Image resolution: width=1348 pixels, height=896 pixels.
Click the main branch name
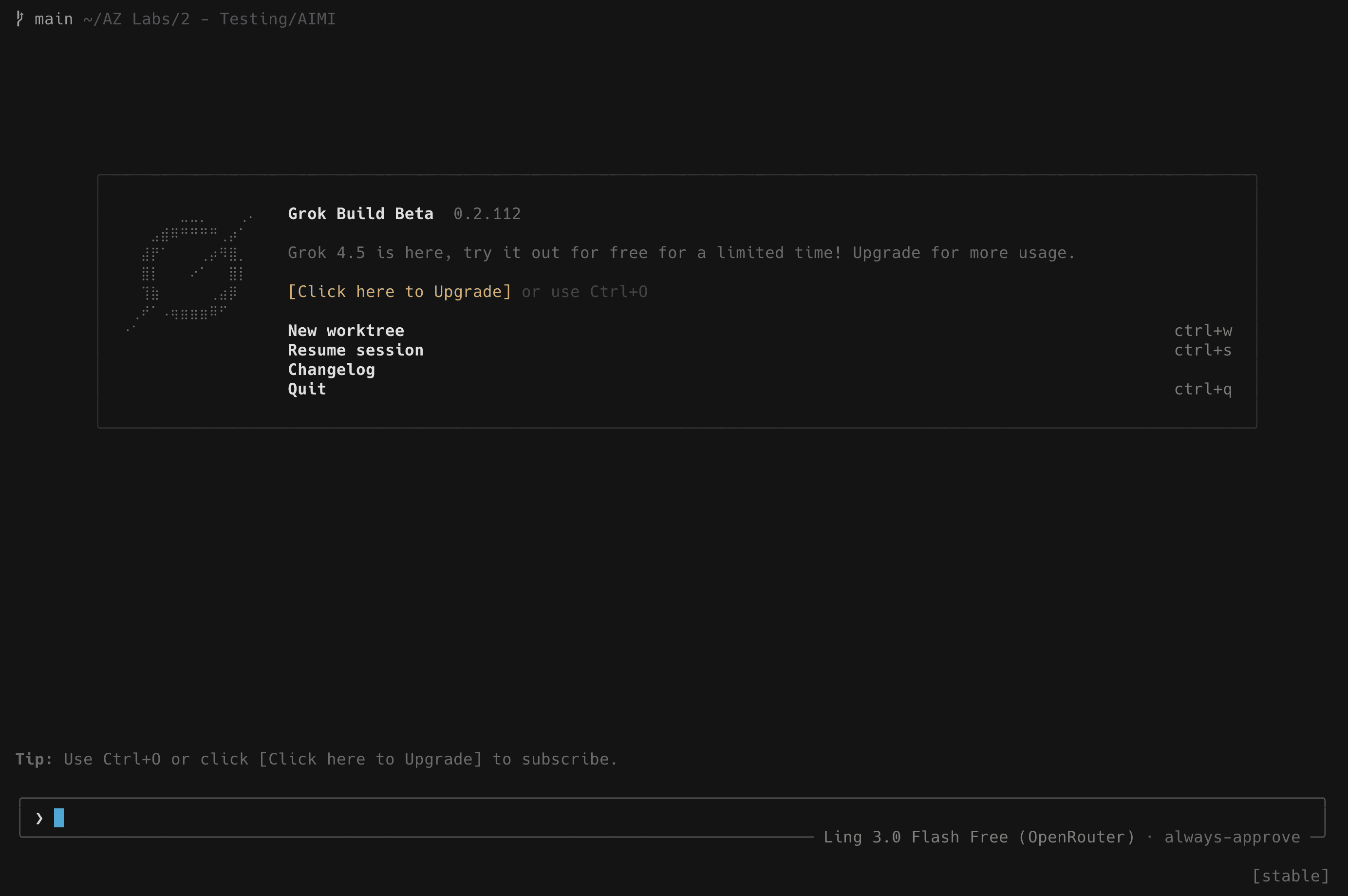click(54, 19)
